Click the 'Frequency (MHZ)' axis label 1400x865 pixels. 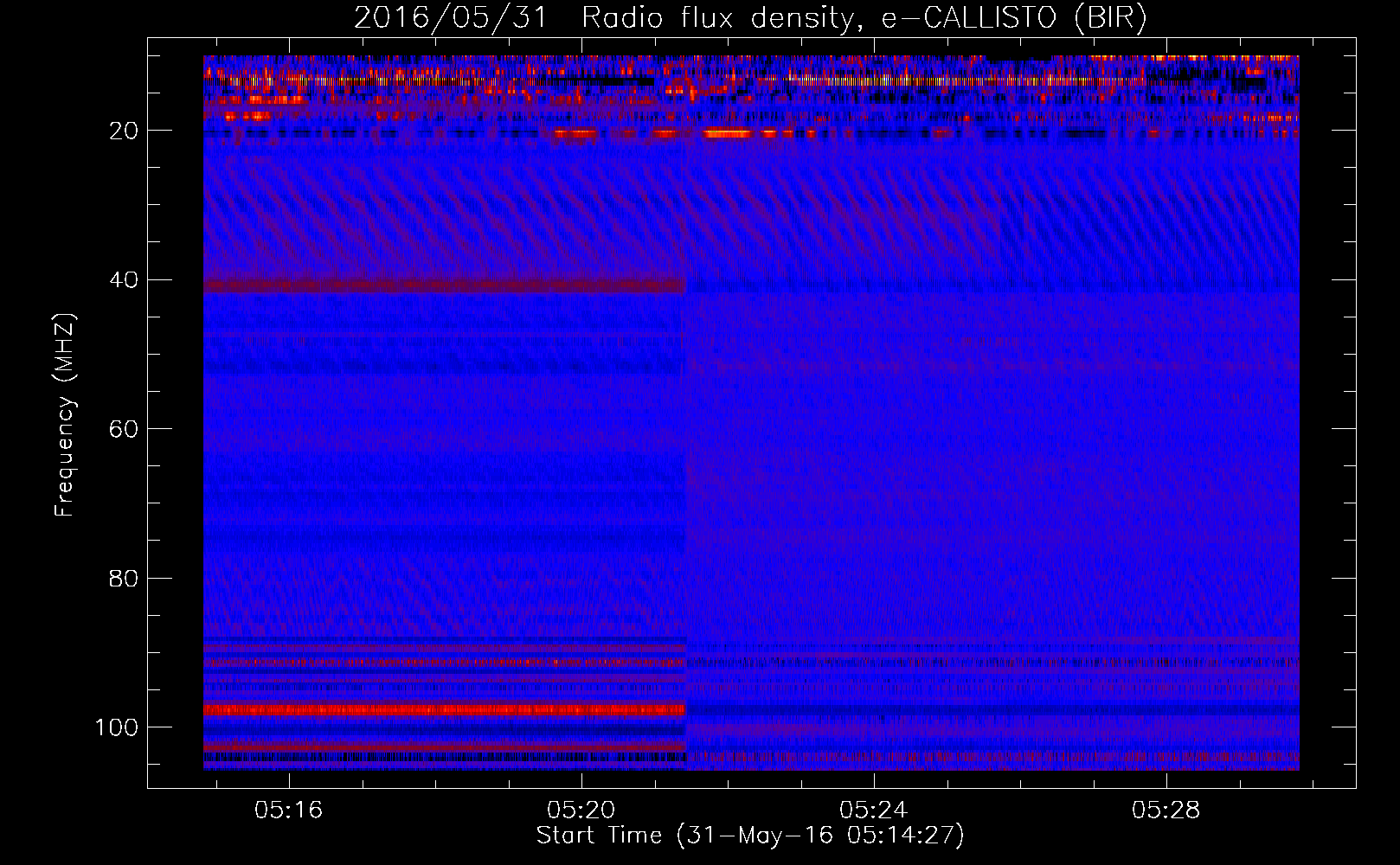pos(65,414)
